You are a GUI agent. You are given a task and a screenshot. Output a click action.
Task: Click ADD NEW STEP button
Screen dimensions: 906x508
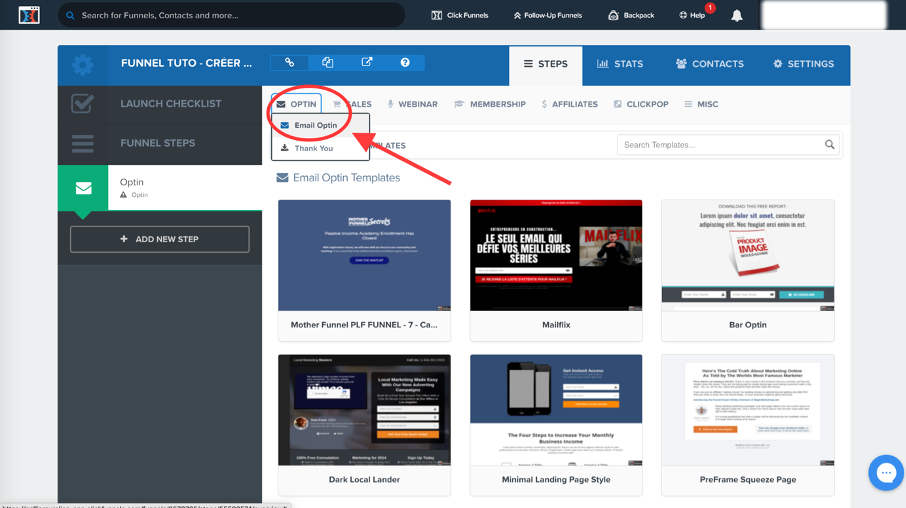(x=159, y=239)
